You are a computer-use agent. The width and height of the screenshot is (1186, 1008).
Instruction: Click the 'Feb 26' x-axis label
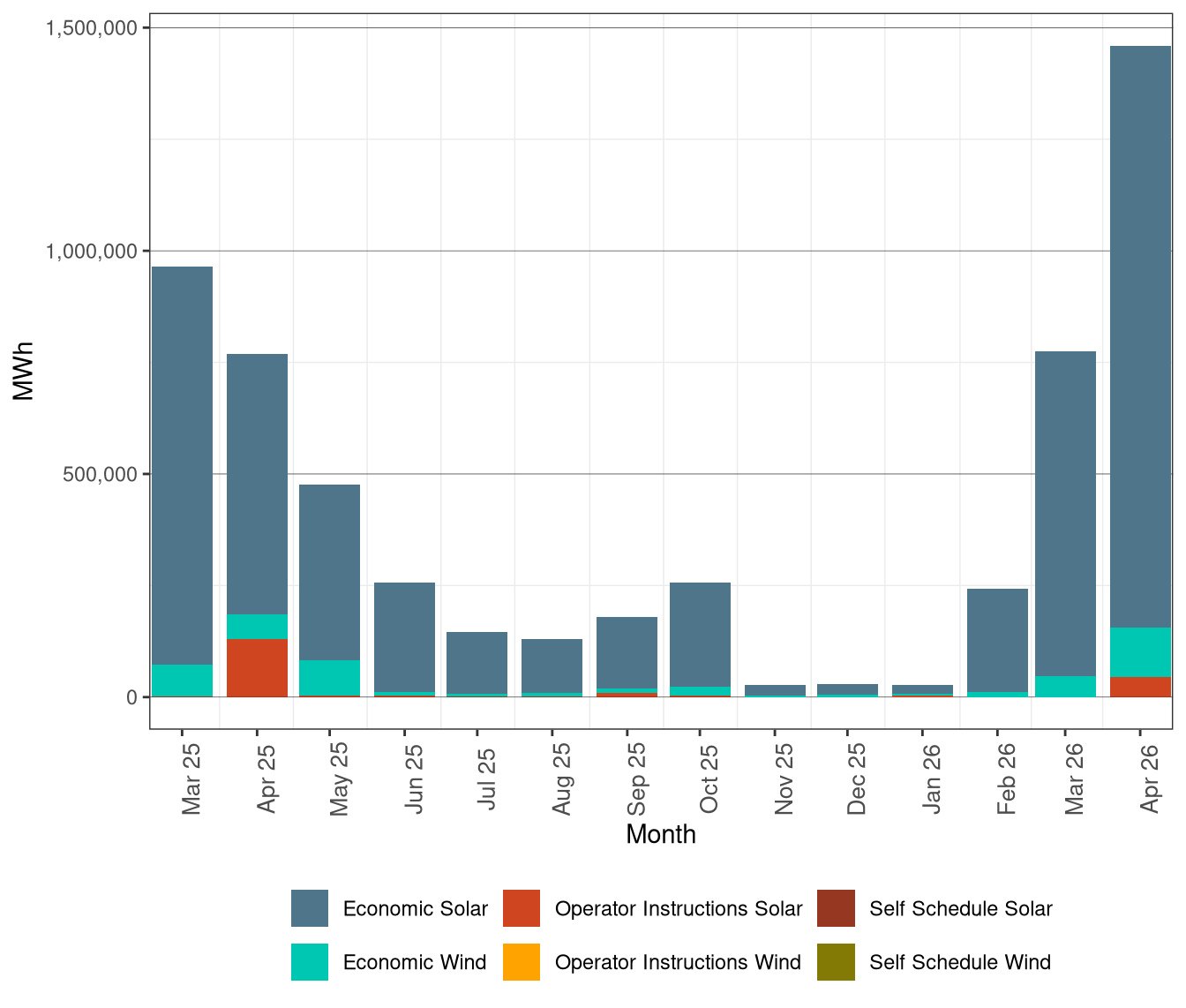click(1006, 779)
